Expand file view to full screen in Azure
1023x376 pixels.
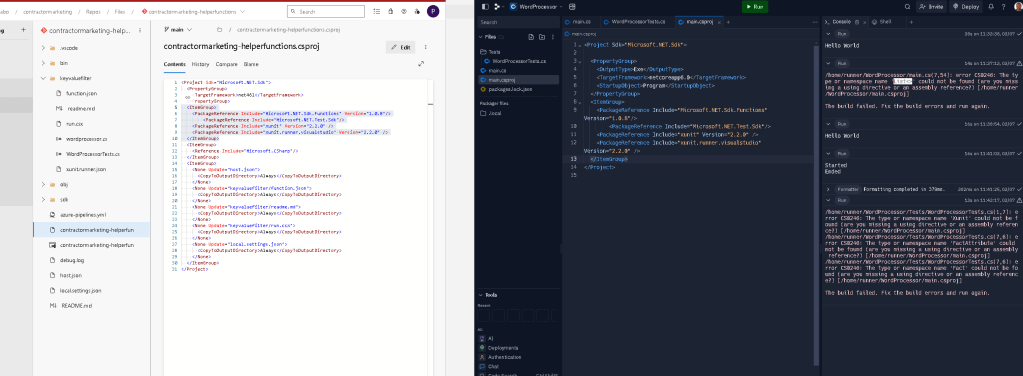(421, 64)
